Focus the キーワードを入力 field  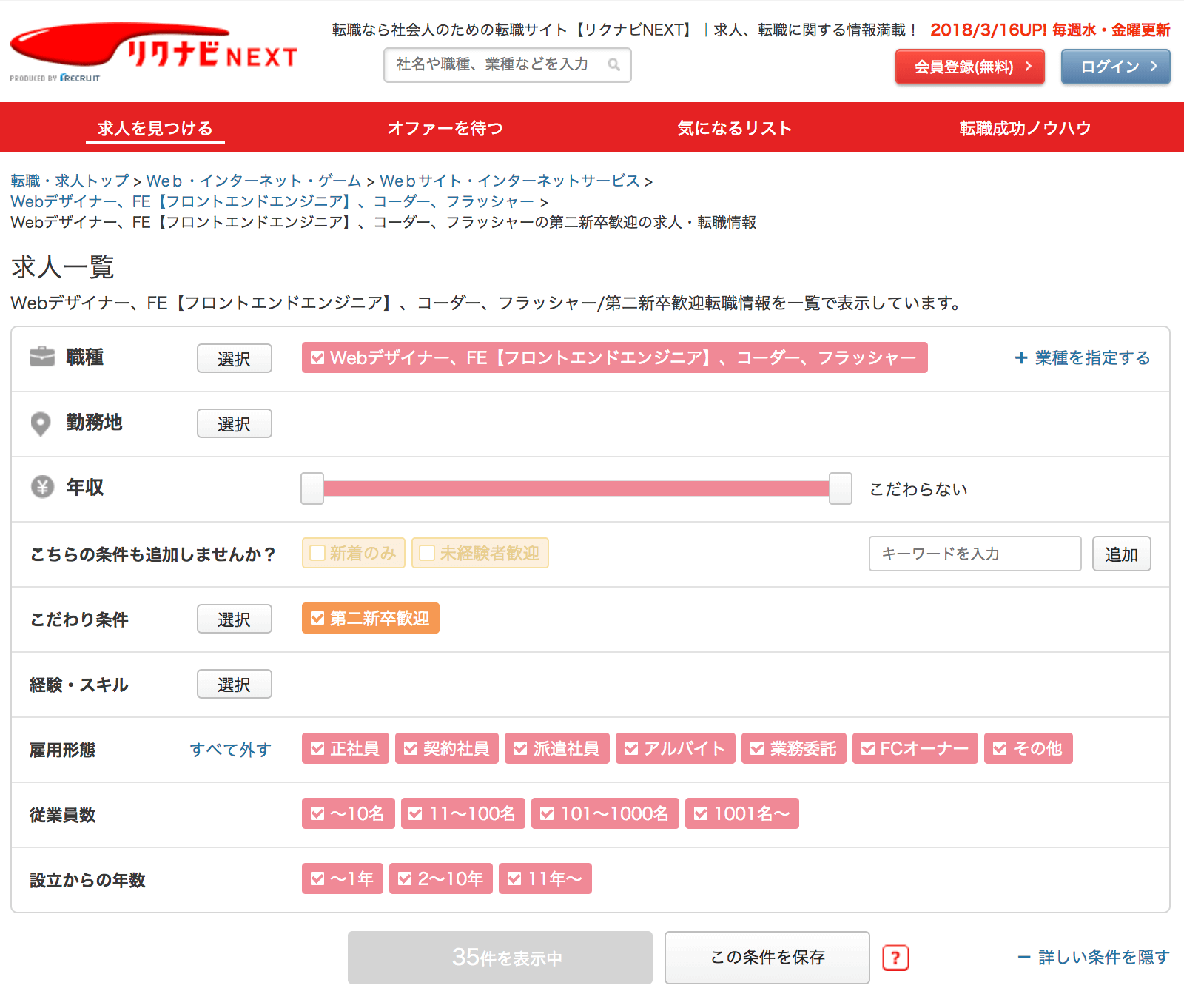click(975, 554)
